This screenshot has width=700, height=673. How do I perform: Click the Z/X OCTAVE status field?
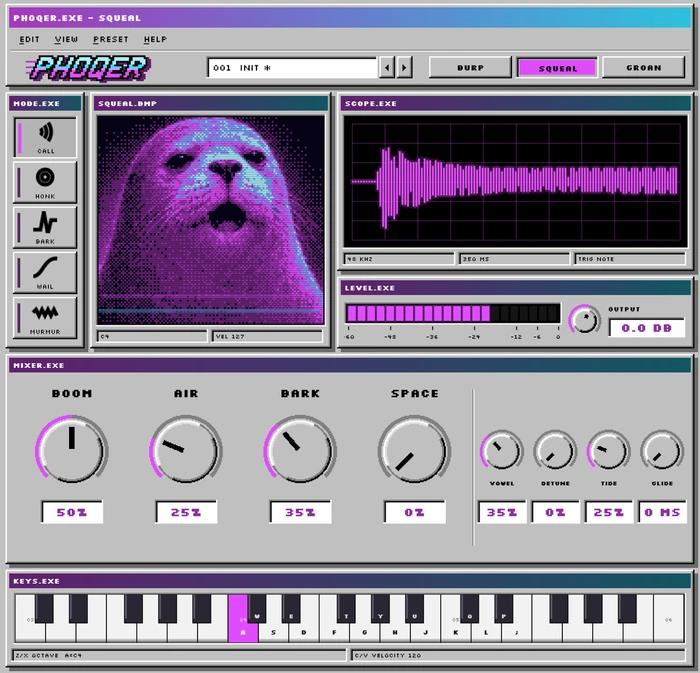(x=179, y=655)
